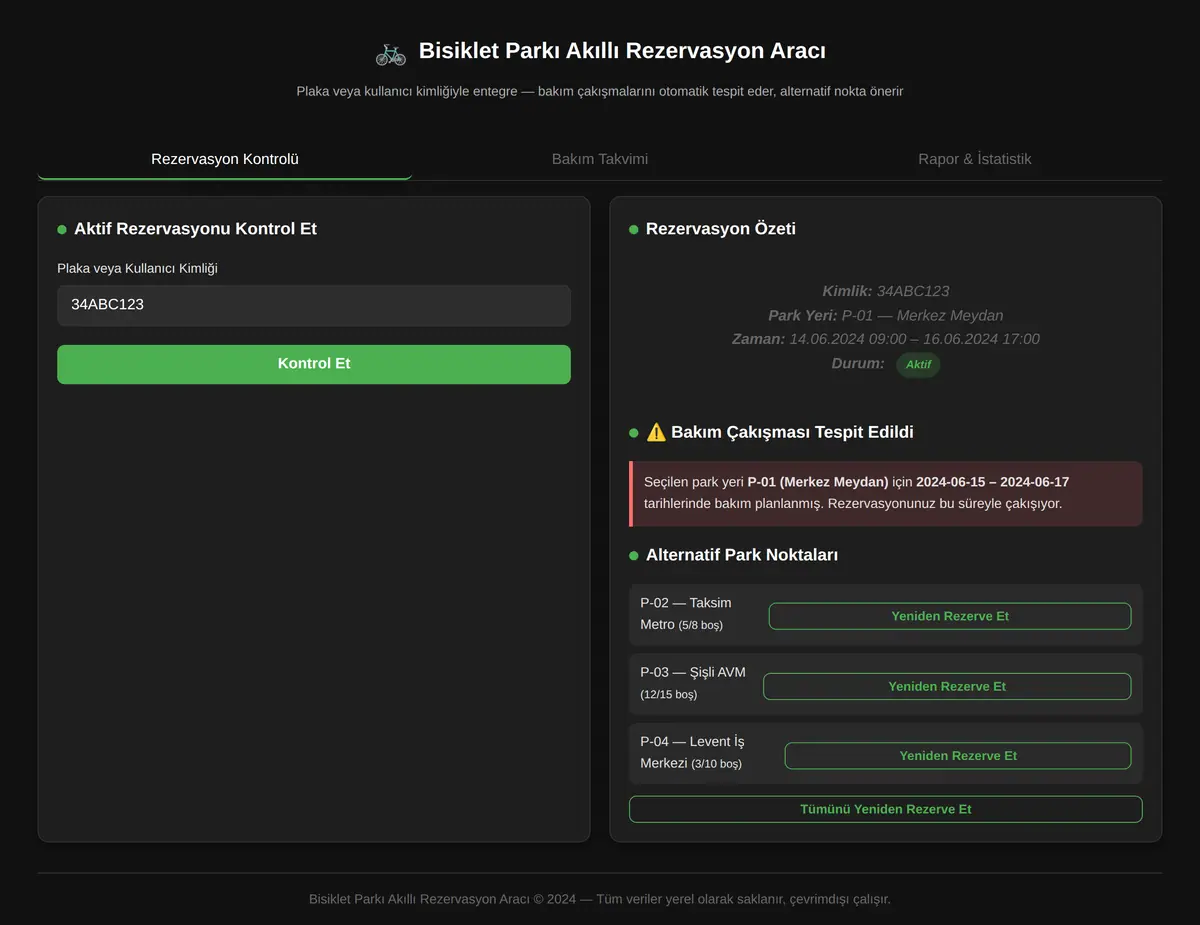This screenshot has width=1200, height=925.
Task: Click the page title Bisiklet Parkı Akıllı Rezervasyon Aracı
Action: pyautogui.click(x=622, y=51)
